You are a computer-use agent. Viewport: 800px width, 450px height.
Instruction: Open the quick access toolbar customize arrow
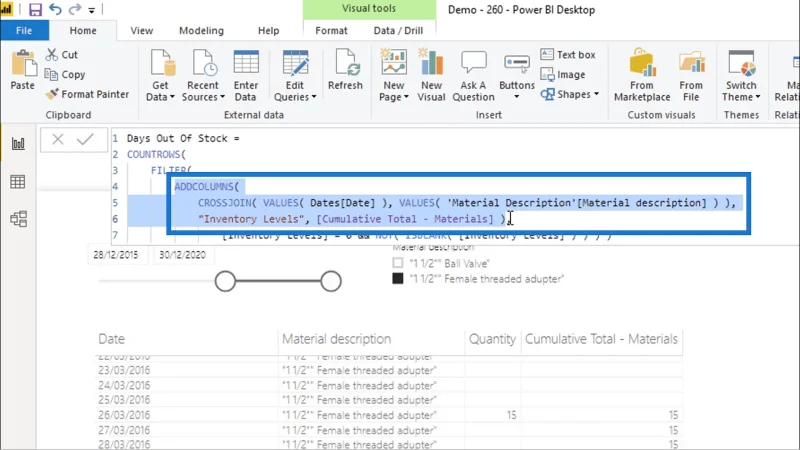pos(92,10)
